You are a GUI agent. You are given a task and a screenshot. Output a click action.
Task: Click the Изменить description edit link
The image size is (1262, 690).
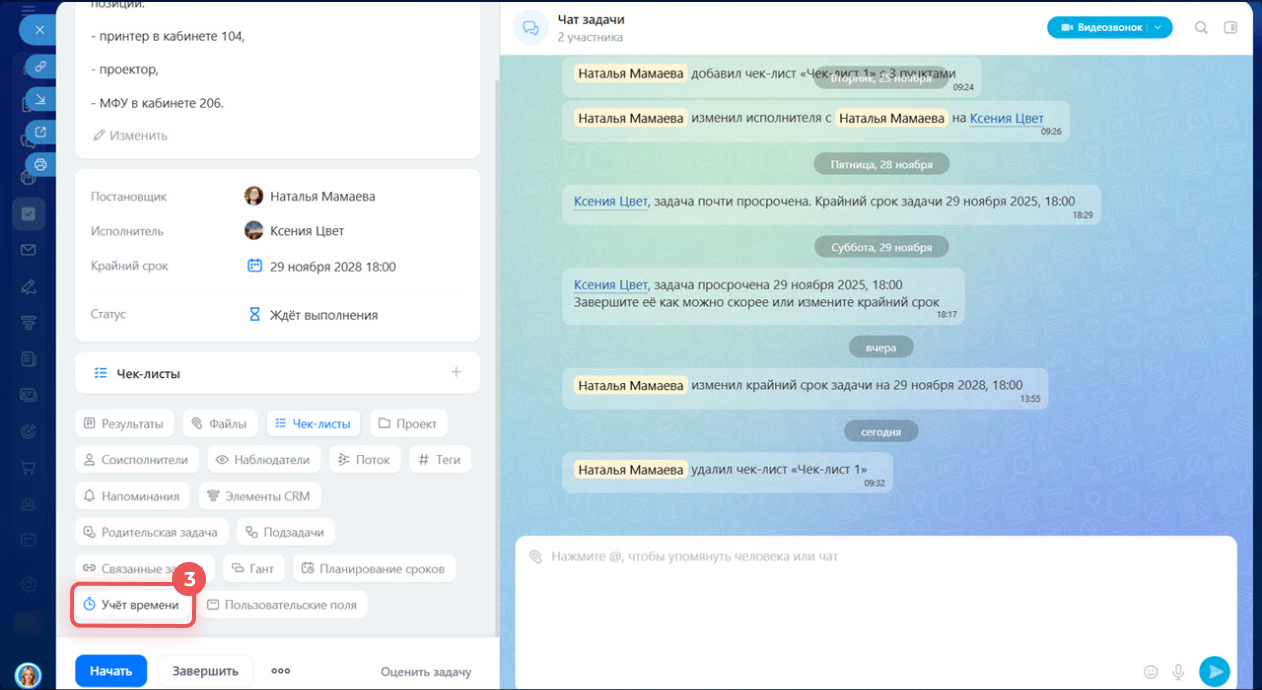pos(130,135)
